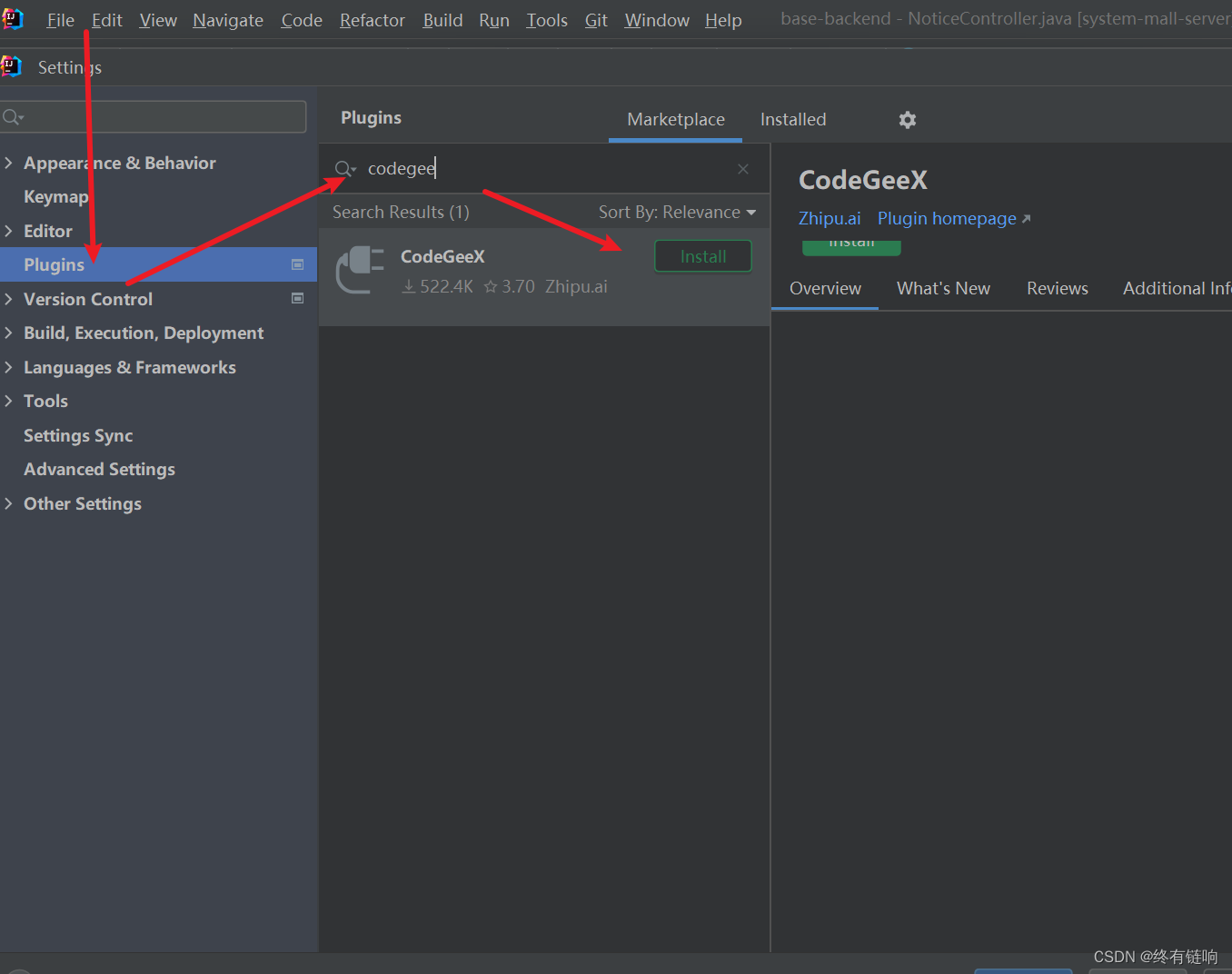Open the Edit menu

107,20
